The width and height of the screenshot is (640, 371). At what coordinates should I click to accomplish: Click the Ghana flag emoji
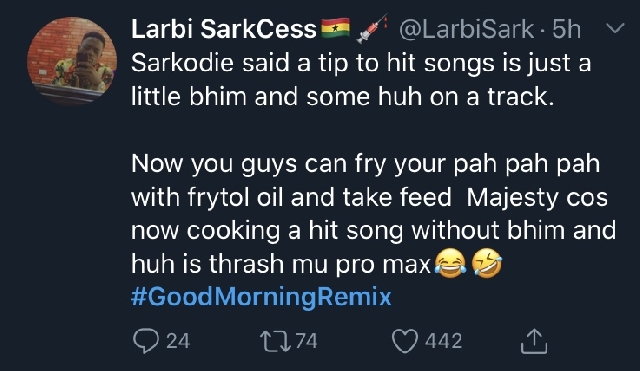tap(336, 28)
